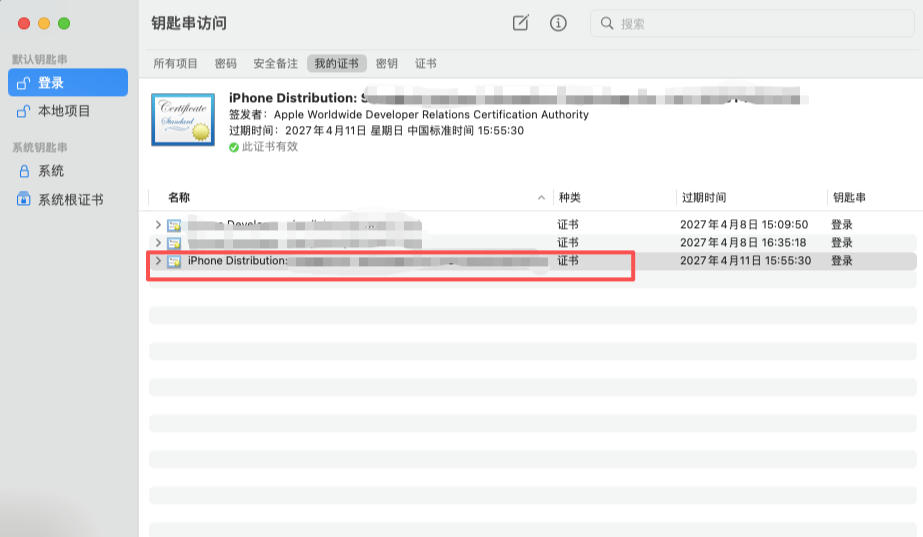Toggle the sort direction arrow in 名称 column

(541, 198)
